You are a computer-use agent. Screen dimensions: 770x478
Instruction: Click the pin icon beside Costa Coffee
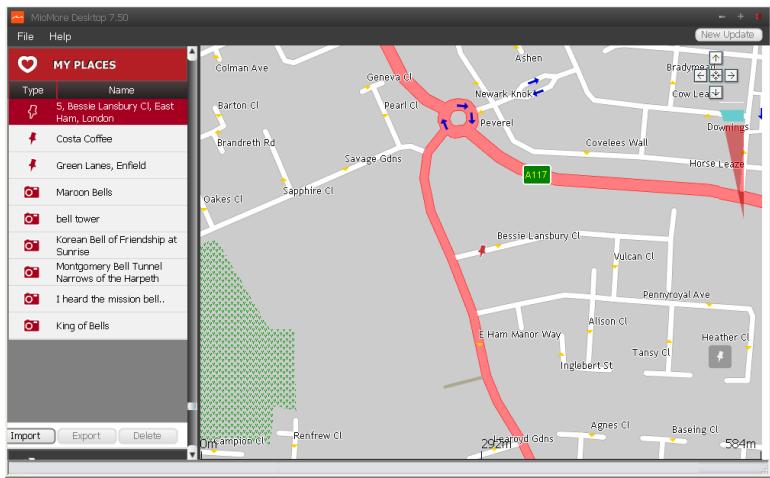coord(32,139)
